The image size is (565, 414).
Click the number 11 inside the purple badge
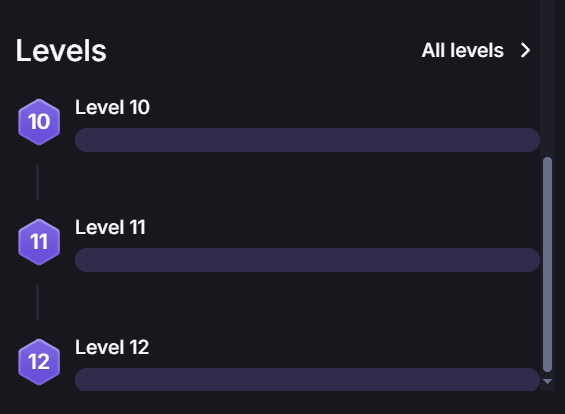pos(39,242)
